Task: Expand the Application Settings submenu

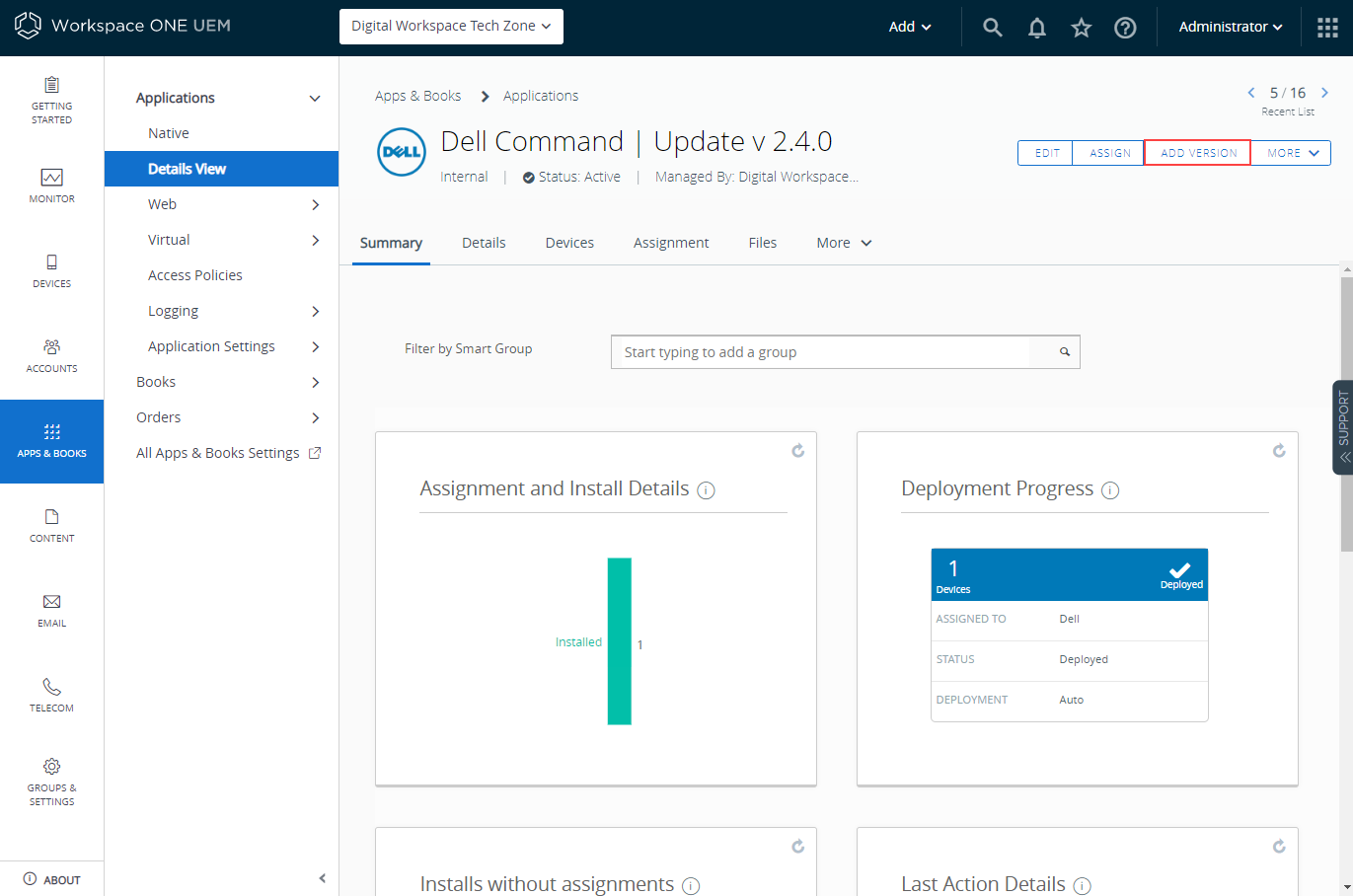Action: coord(316,346)
